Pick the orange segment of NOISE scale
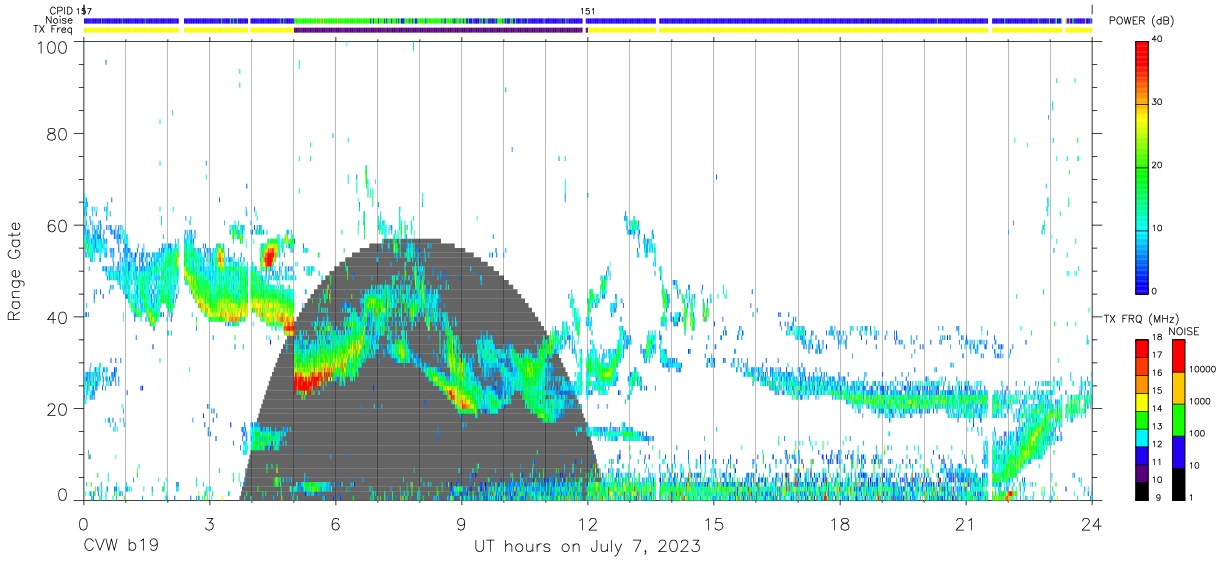Screen dimensions: 1228x567 pyautogui.click(x=1178, y=388)
